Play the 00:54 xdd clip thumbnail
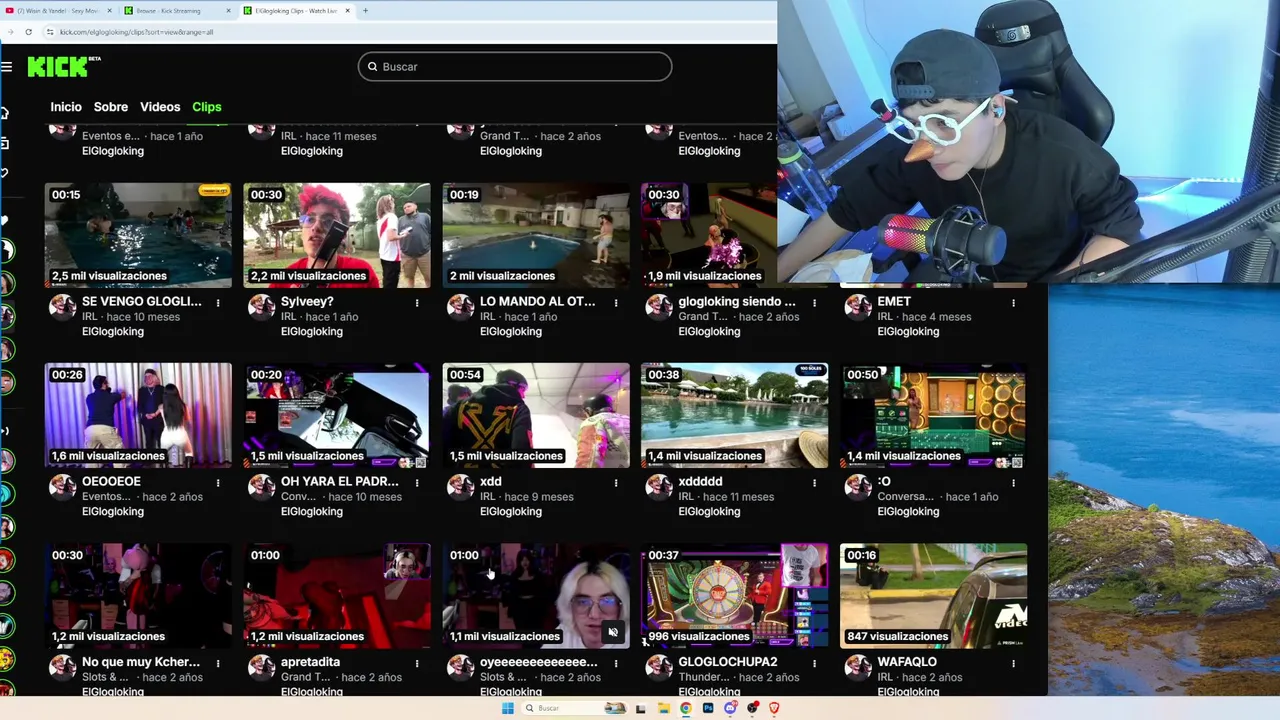 coord(536,415)
